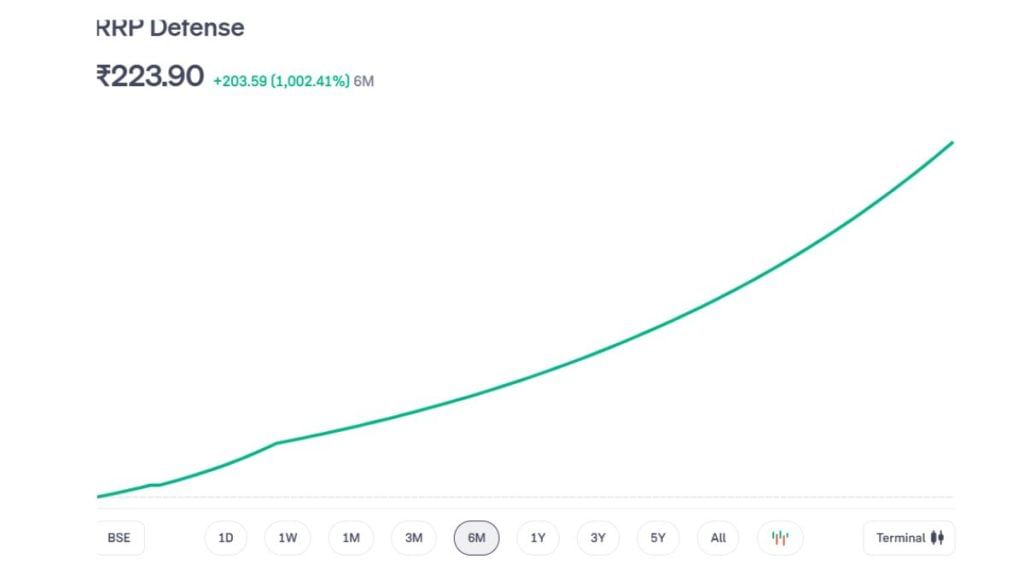Choose the highlighted 6M range
This screenshot has width=1024, height=576.
click(x=476, y=537)
